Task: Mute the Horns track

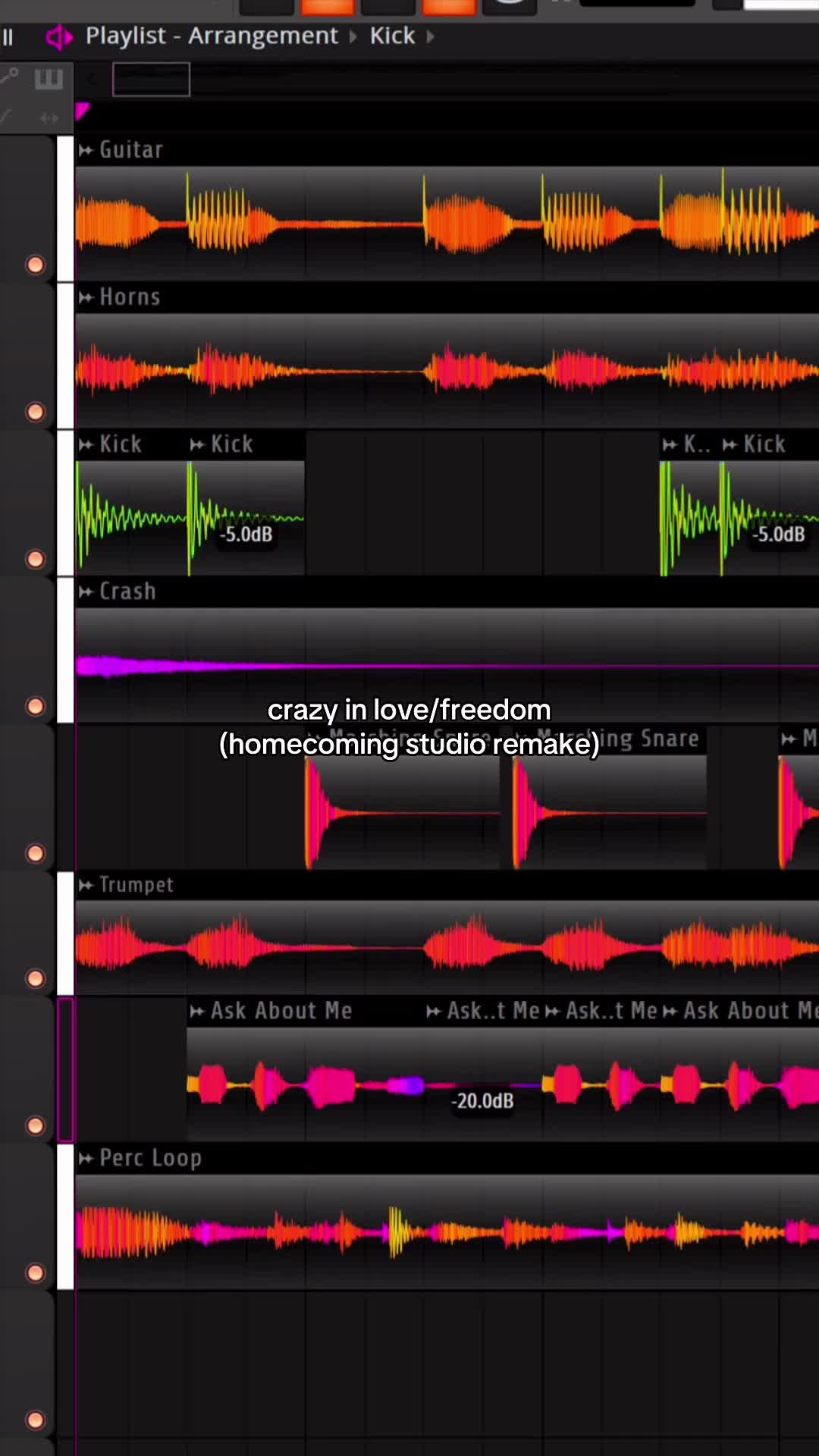Action: pos(35,412)
